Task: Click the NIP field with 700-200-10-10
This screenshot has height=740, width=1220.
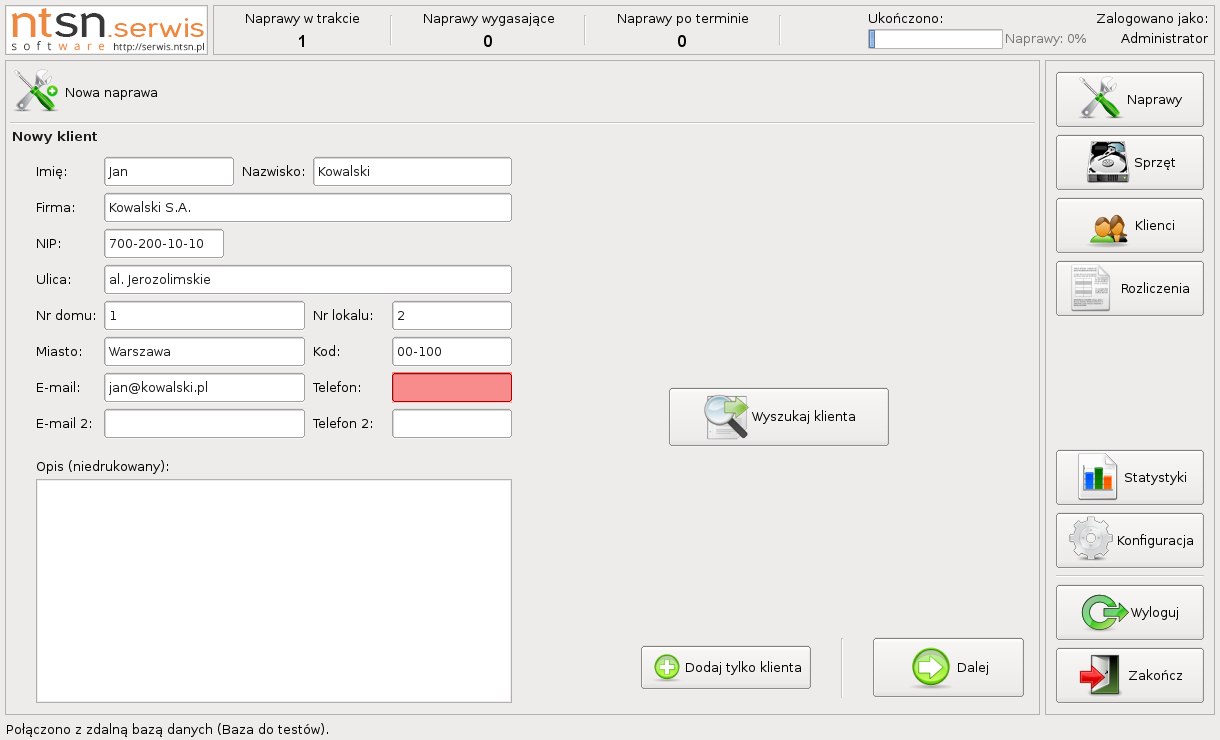Action: (x=163, y=243)
